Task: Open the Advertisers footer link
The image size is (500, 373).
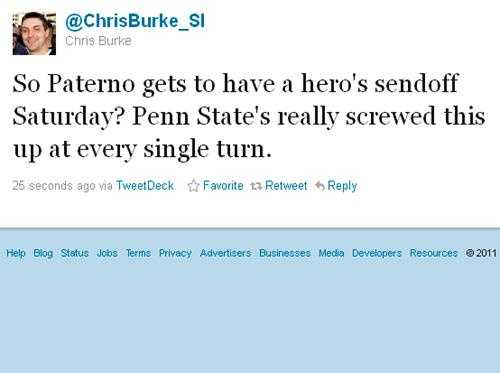Action: pyautogui.click(x=225, y=253)
